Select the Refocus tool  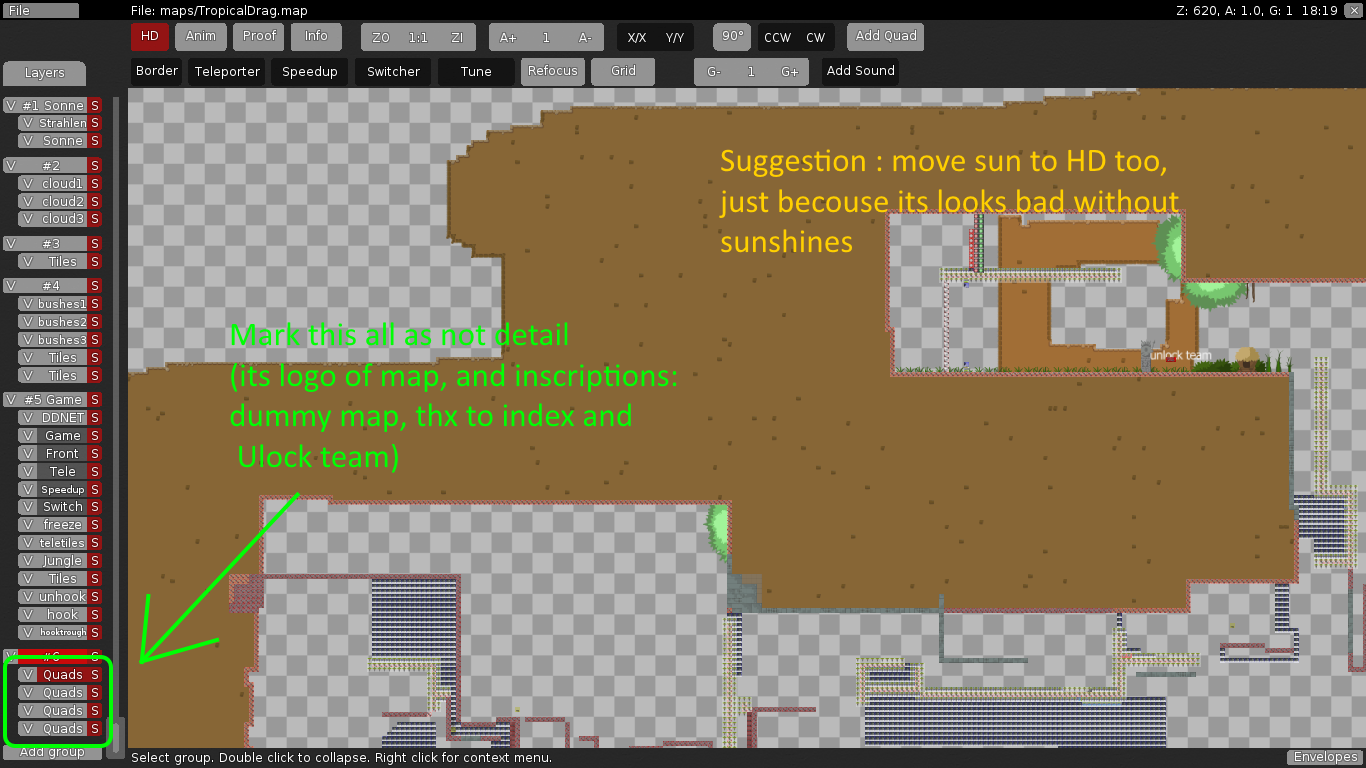pyautogui.click(x=552, y=71)
